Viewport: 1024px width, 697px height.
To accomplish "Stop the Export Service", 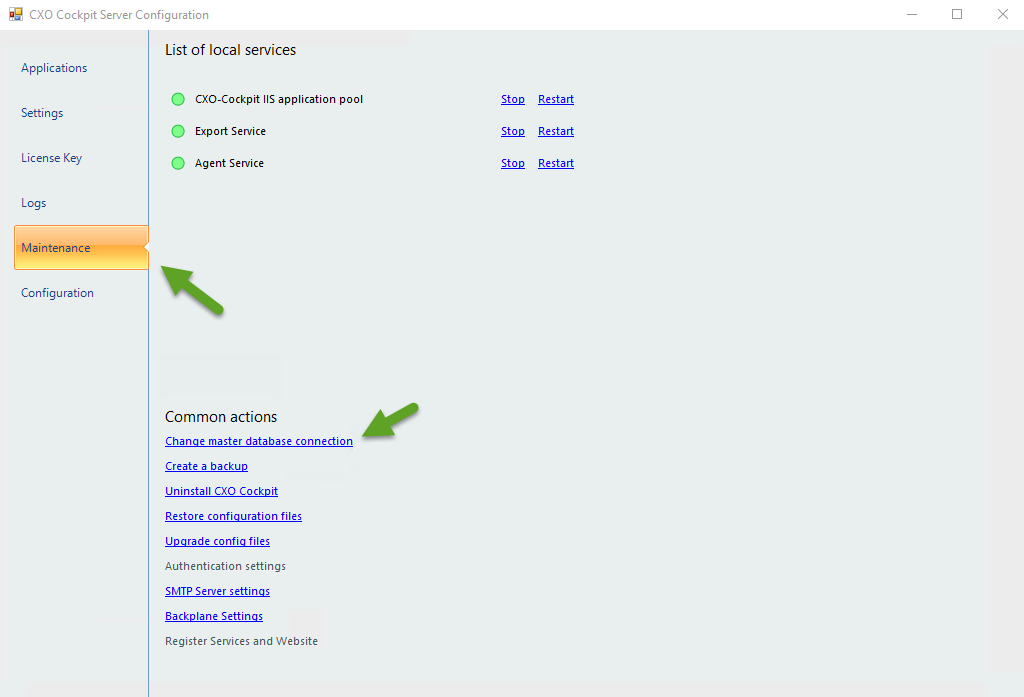I will click(513, 131).
